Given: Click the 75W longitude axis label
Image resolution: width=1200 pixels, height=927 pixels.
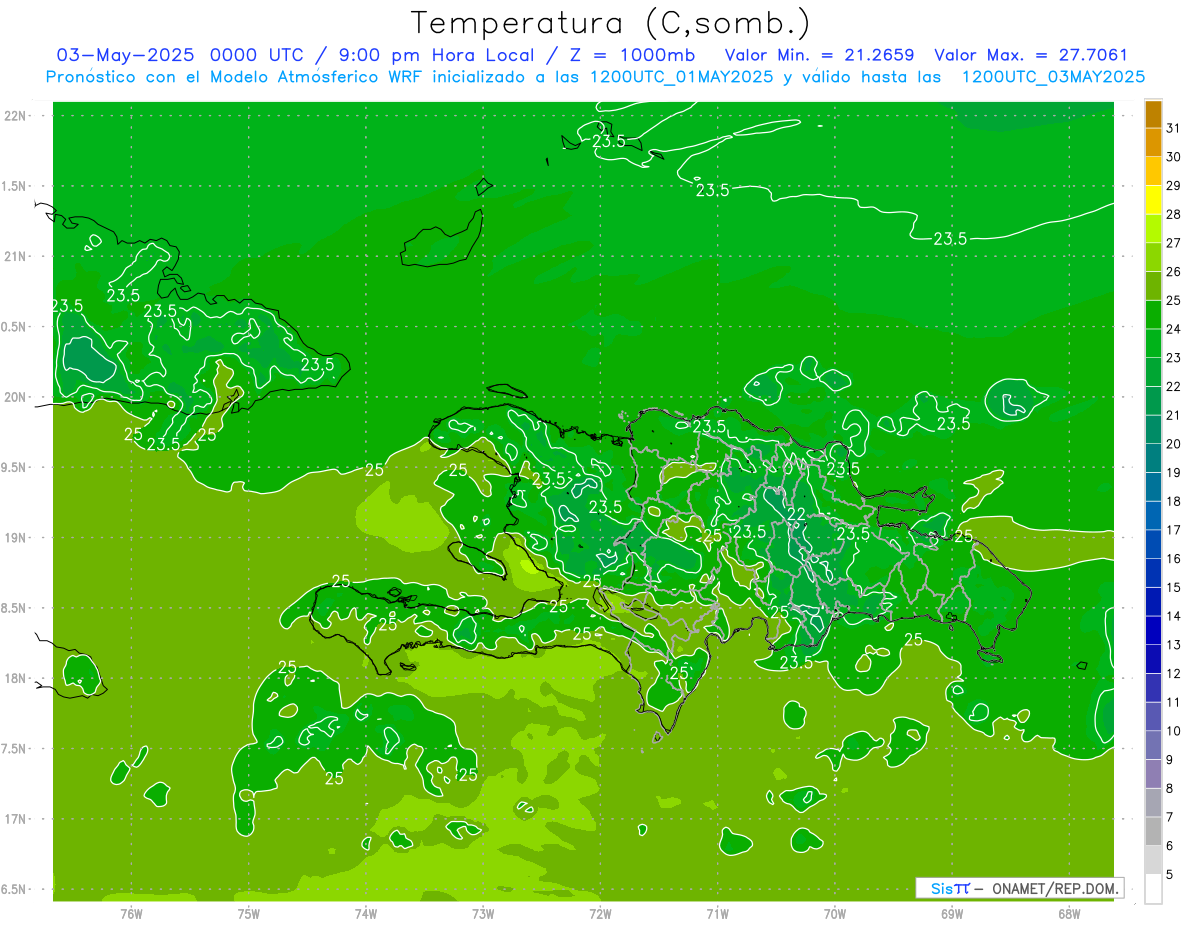Looking at the screenshot, I should click(249, 914).
